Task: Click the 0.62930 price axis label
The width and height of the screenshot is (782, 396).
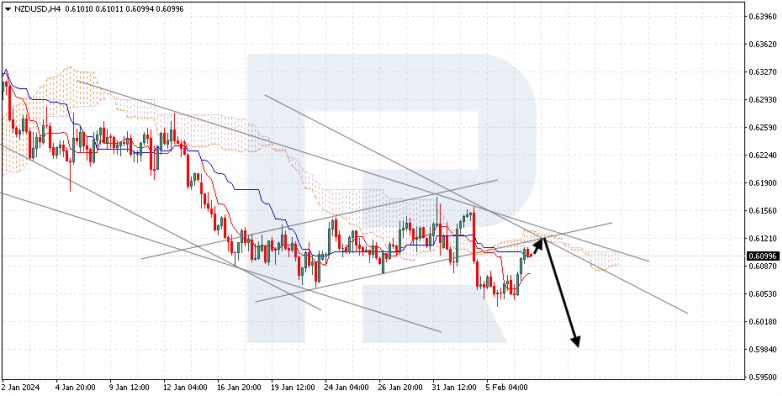Action: pyautogui.click(x=763, y=99)
